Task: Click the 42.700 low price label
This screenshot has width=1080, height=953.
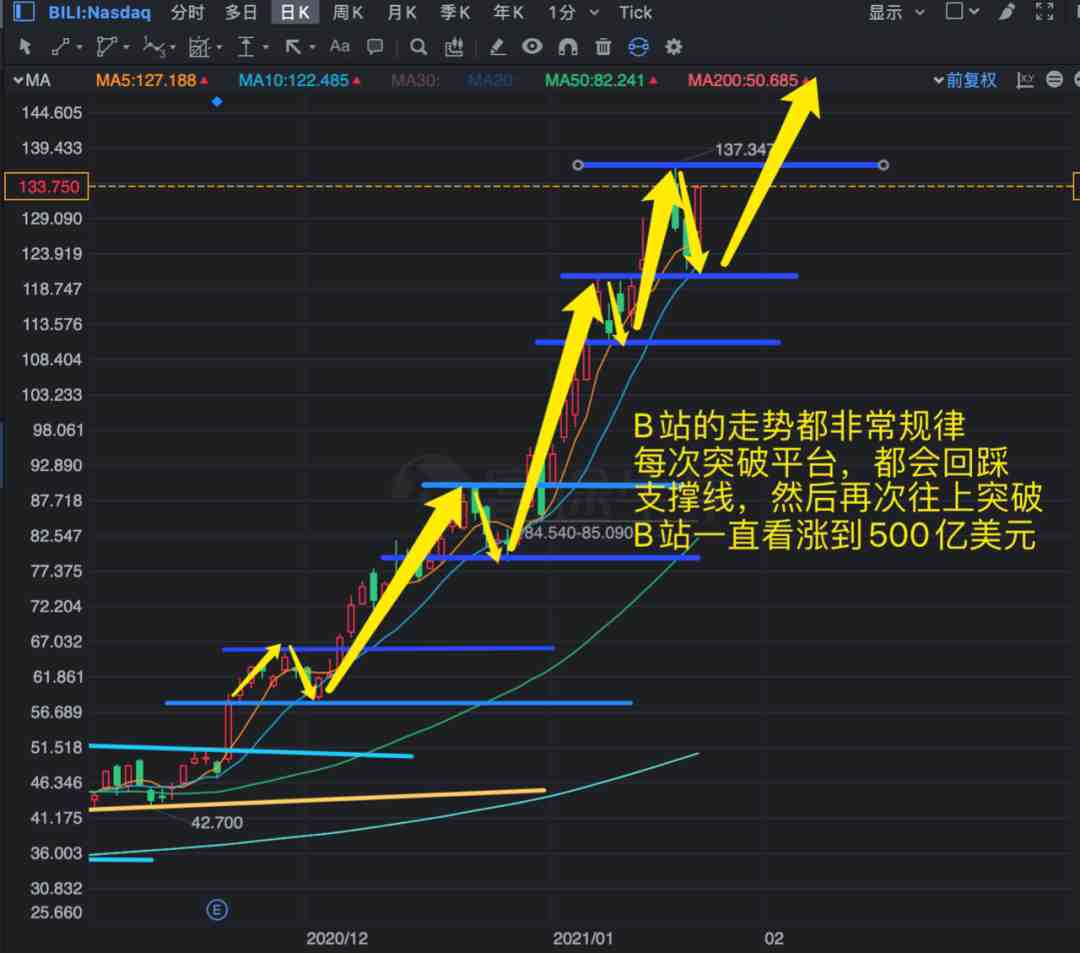Action: pos(217,823)
